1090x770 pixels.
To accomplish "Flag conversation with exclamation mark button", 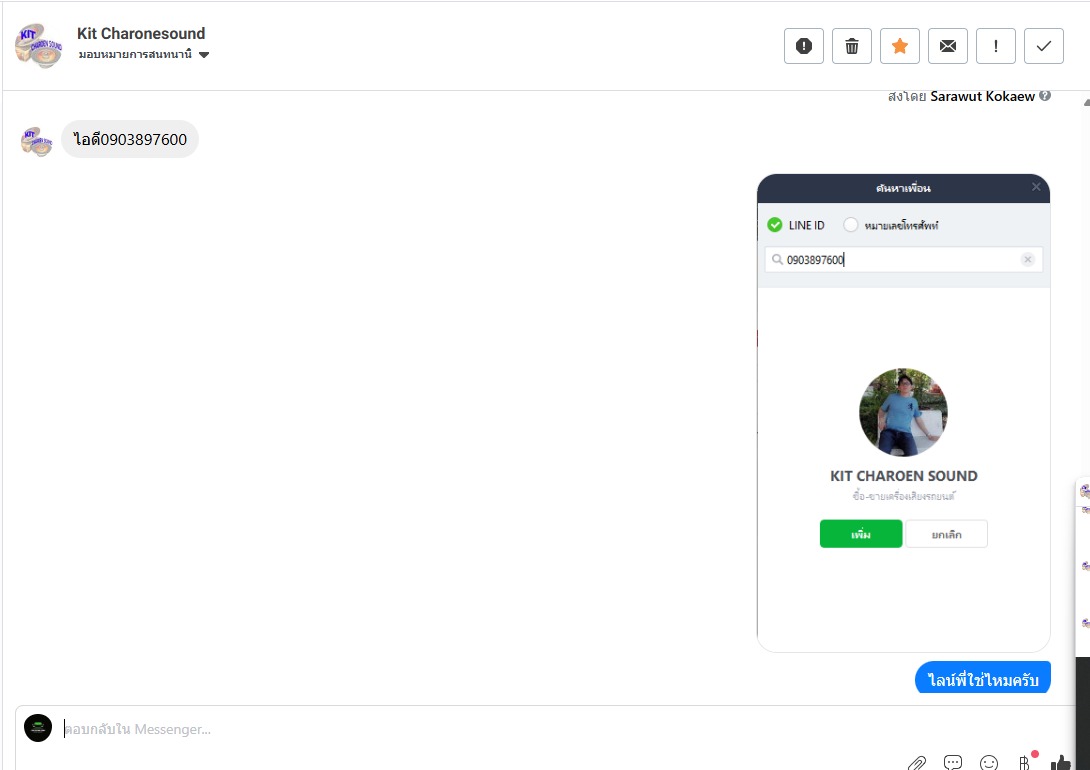I will pyautogui.click(x=995, y=46).
